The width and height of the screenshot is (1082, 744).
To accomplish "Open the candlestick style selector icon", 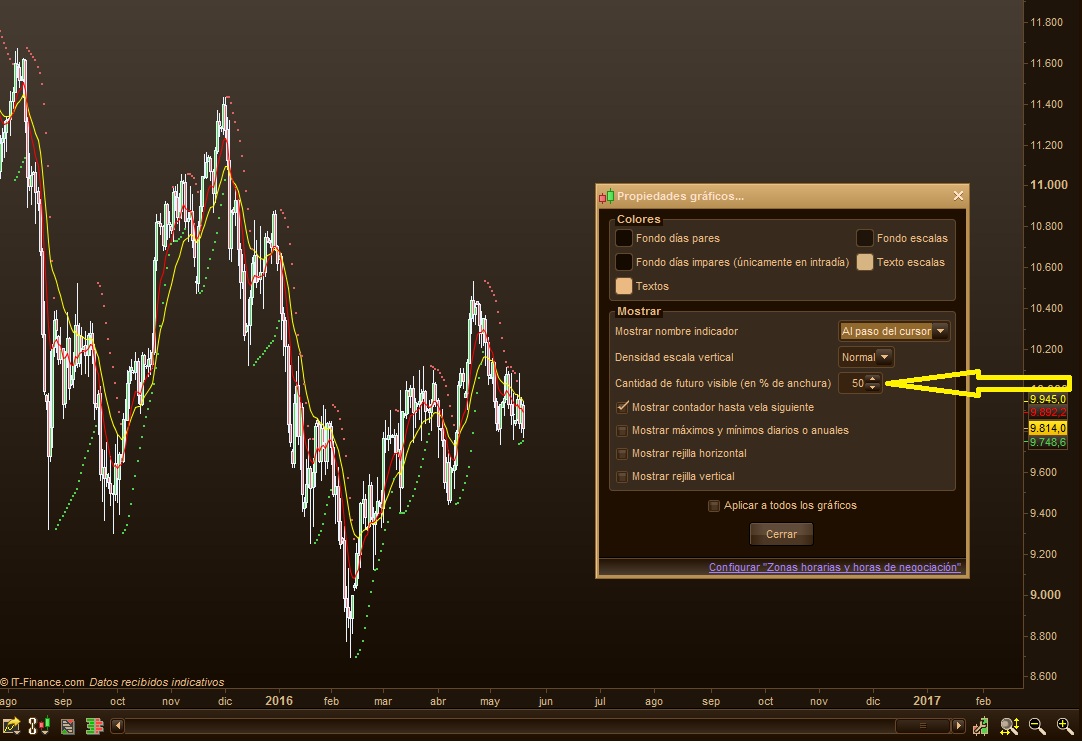I will pos(44,725).
